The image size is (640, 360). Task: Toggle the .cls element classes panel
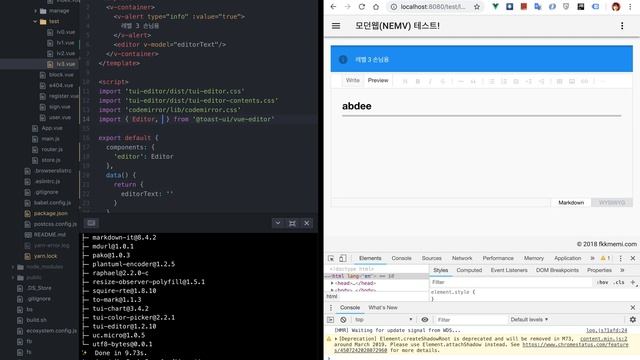click(x=619, y=282)
